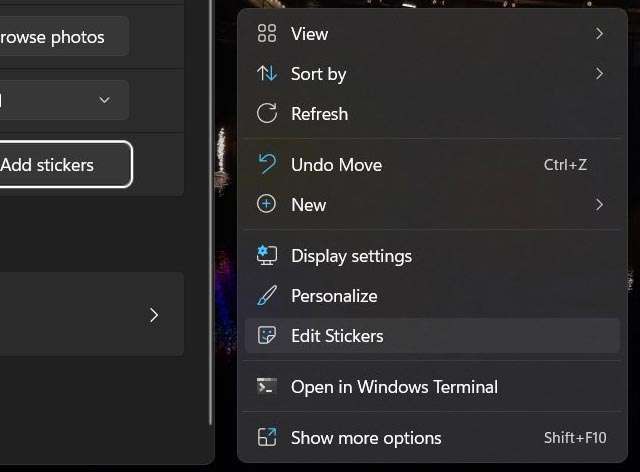The width and height of the screenshot is (640, 472).
Task: Click the Display settings monitor icon
Action: [266, 256]
